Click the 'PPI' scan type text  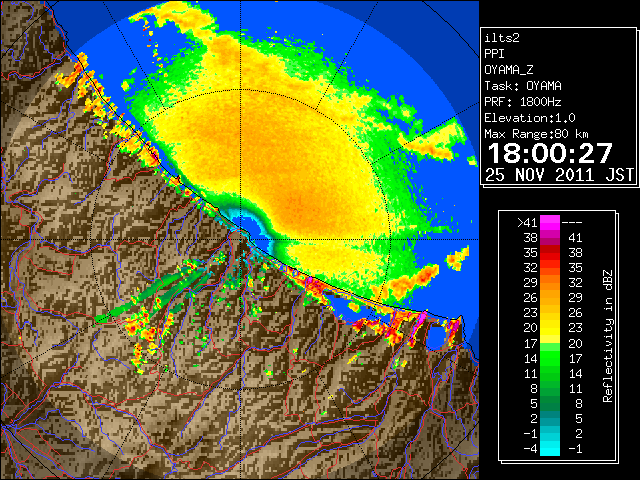[x=494, y=54]
